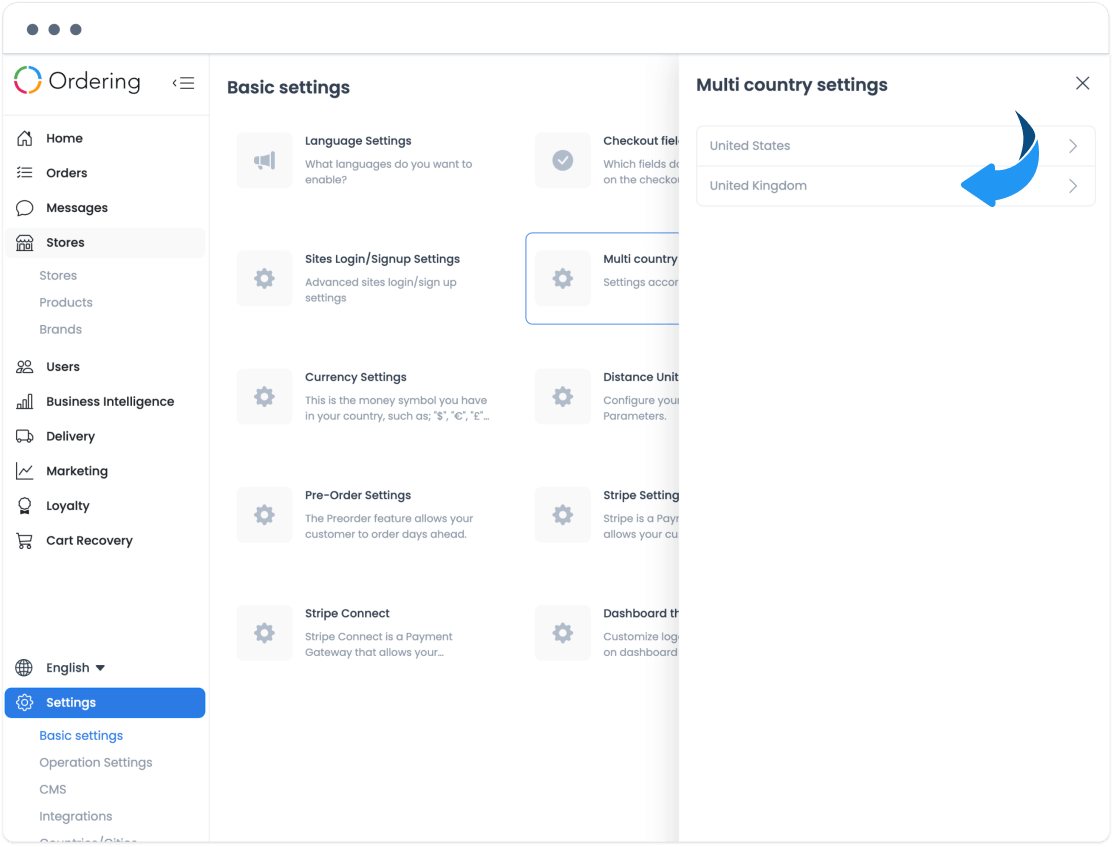Click the Basic settings page heading
This screenshot has height=847, width=1113.
point(288,87)
